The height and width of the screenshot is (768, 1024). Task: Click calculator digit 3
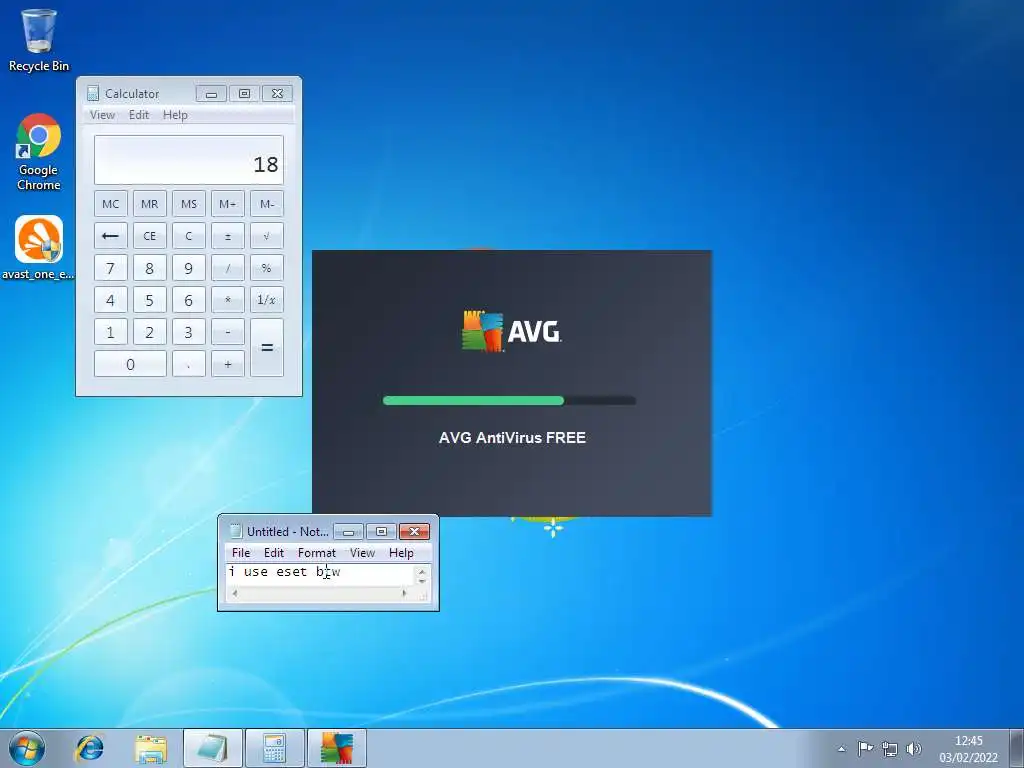coord(189,332)
